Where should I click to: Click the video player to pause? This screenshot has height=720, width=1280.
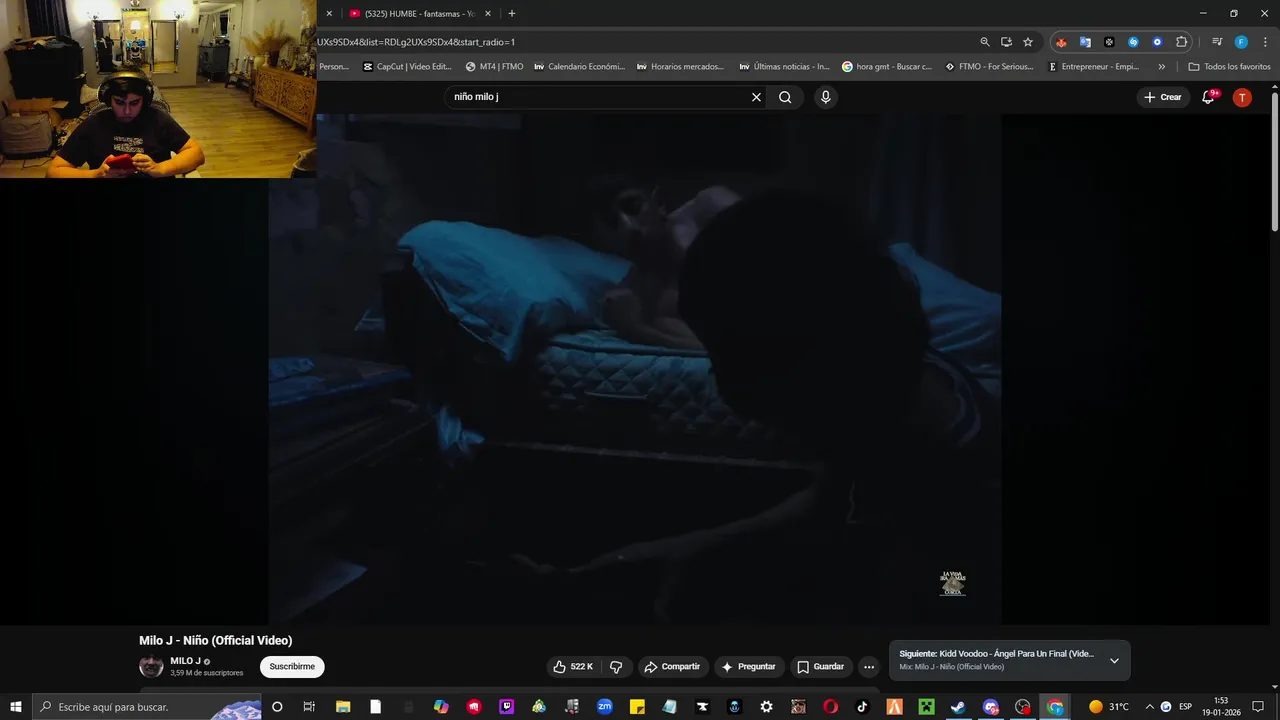pyautogui.click(x=635, y=370)
